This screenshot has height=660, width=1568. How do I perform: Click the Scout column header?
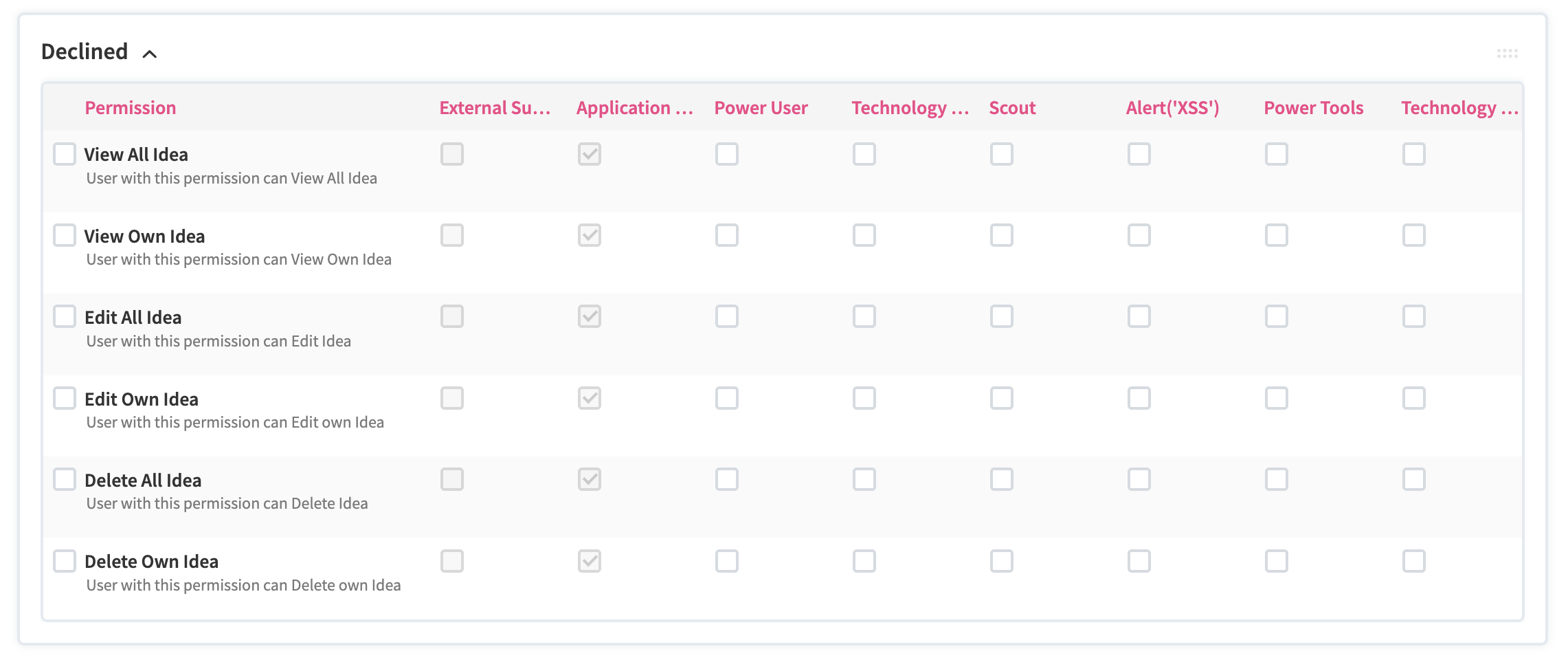pyautogui.click(x=1012, y=108)
